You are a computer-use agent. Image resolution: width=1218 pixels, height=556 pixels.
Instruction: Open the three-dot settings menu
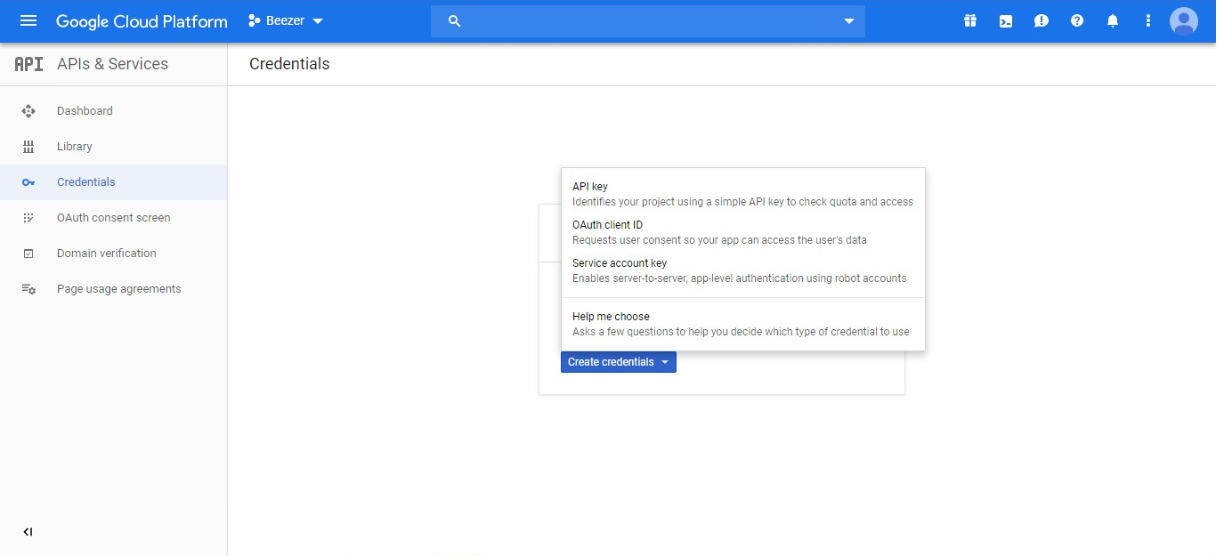pos(1148,21)
